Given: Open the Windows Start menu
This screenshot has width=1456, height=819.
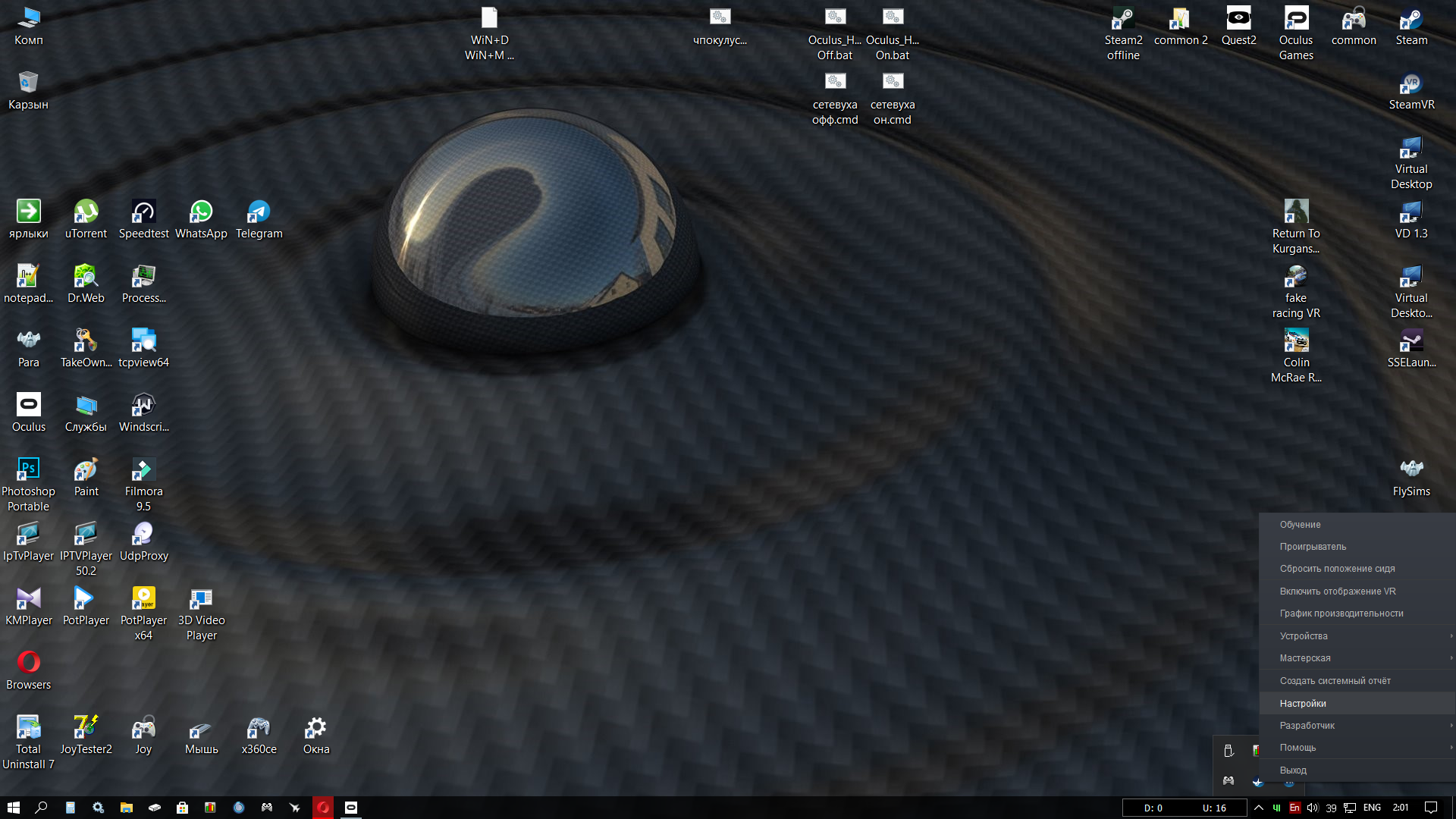Looking at the screenshot, I should pos(14,808).
